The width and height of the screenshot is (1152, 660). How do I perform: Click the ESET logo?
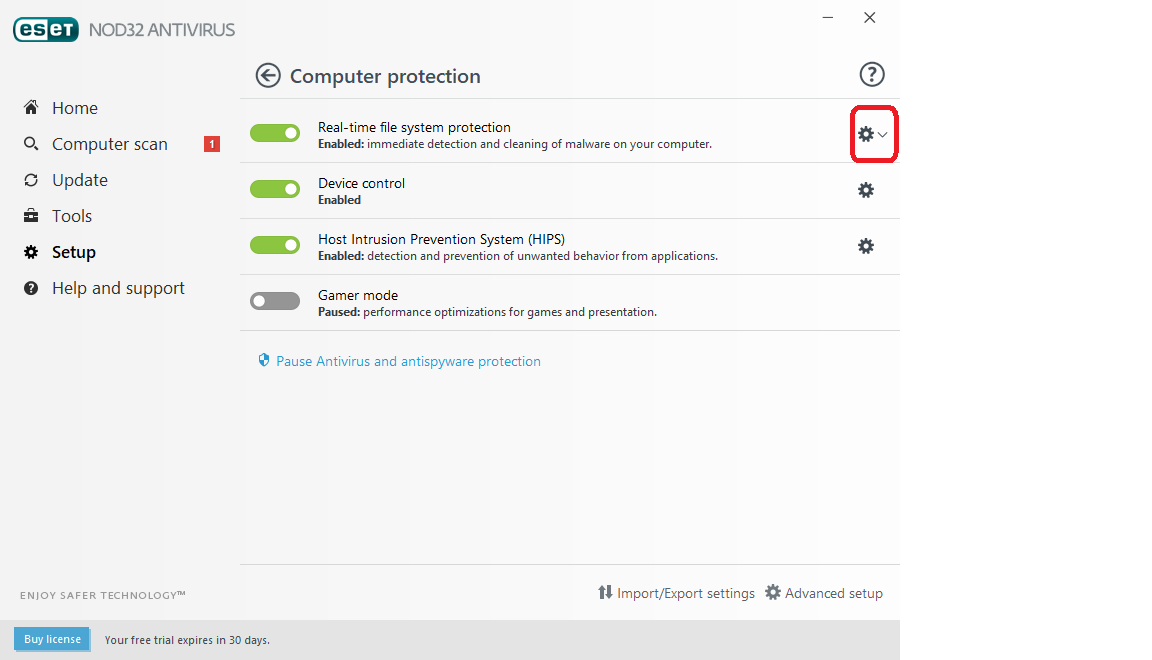coord(46,30)
